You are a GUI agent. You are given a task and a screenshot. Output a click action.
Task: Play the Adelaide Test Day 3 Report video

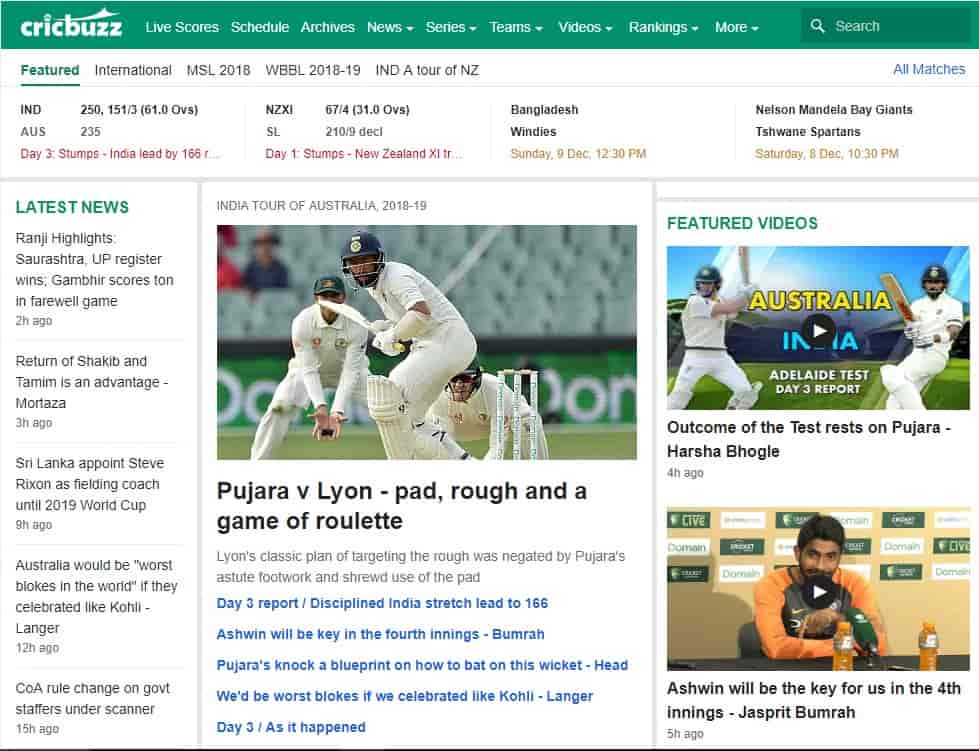point(818,330)
